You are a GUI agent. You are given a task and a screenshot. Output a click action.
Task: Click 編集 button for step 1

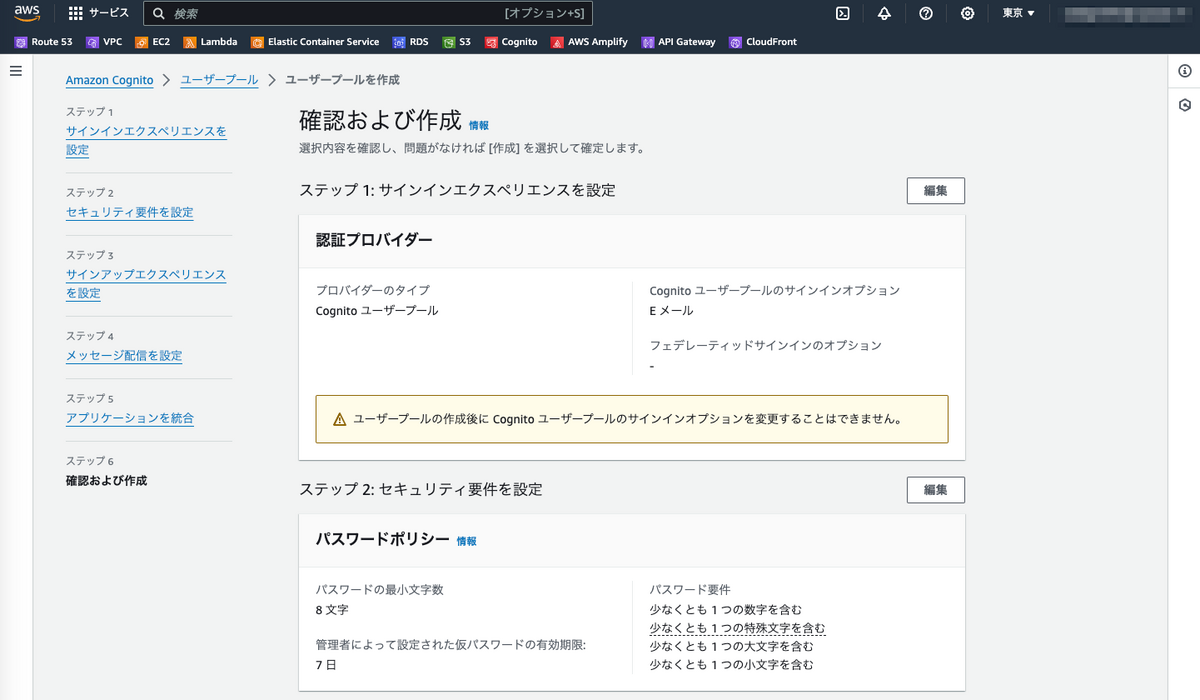coord(935,190)
